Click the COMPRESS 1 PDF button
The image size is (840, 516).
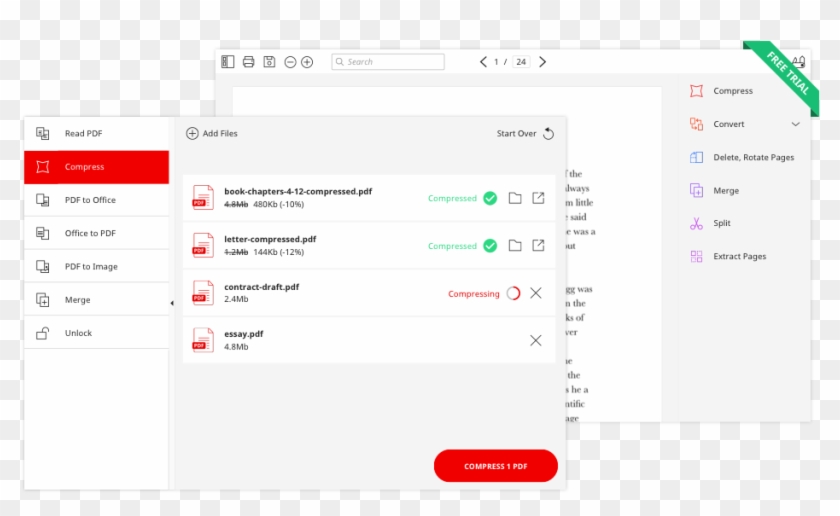point(495,466)
